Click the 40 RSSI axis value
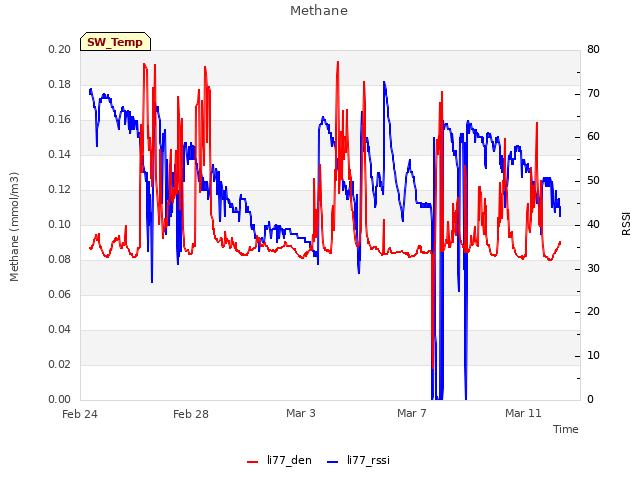The image size is (640, 480). tap(593, 224)
